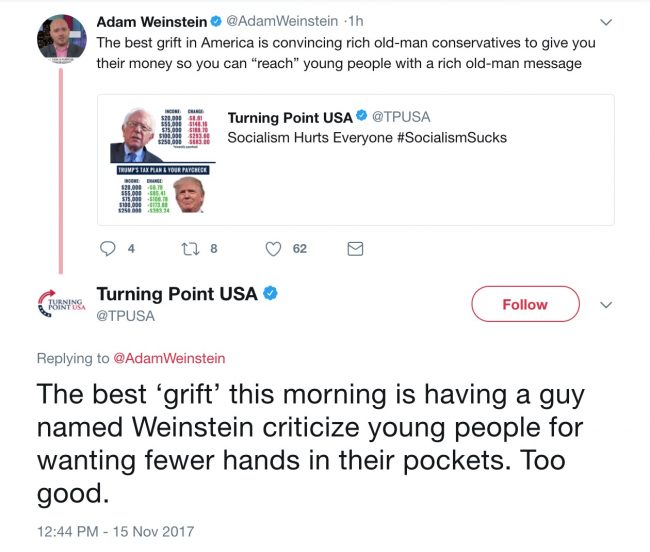This screenshot has width=650, height=552.
Task: Click the @TPUSA handle under the reply name
Action: 125,316
